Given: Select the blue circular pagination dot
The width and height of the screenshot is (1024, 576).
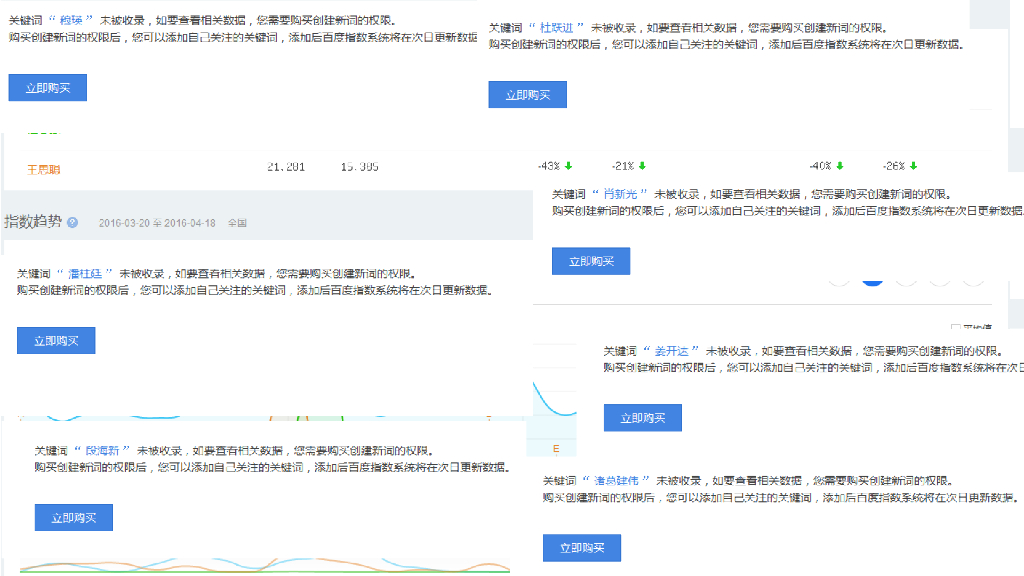Looking at the screenshot, I should pyautogui.click(x=873, y=281).
